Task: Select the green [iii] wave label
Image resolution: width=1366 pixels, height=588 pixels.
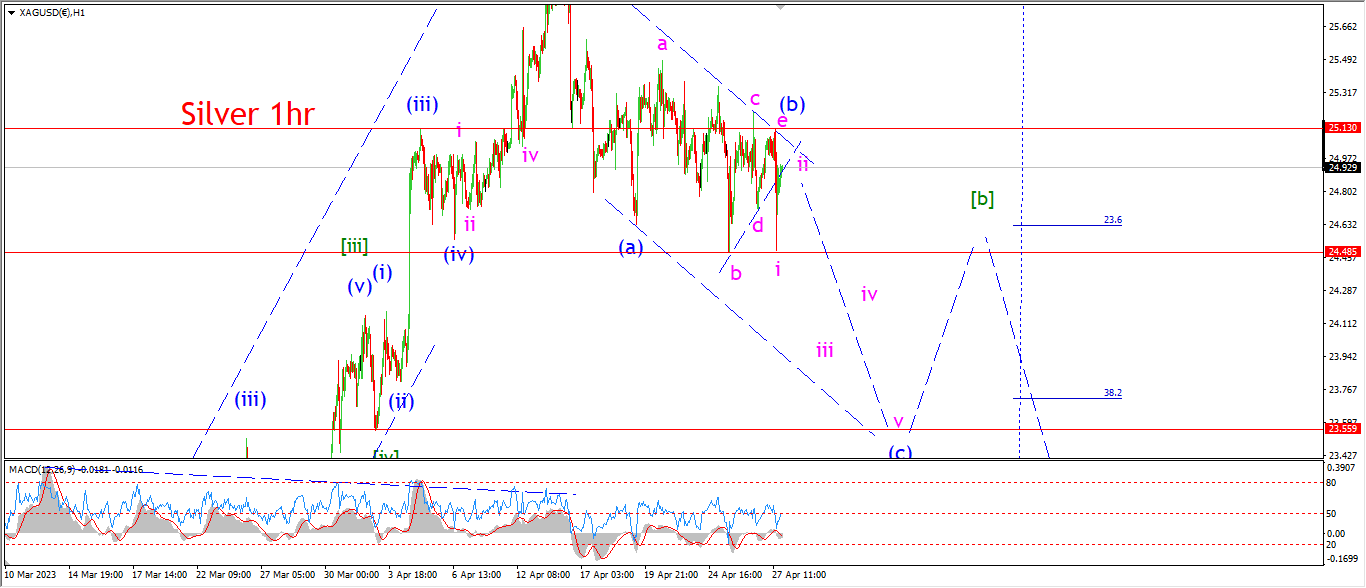Action: coord(354,246)
